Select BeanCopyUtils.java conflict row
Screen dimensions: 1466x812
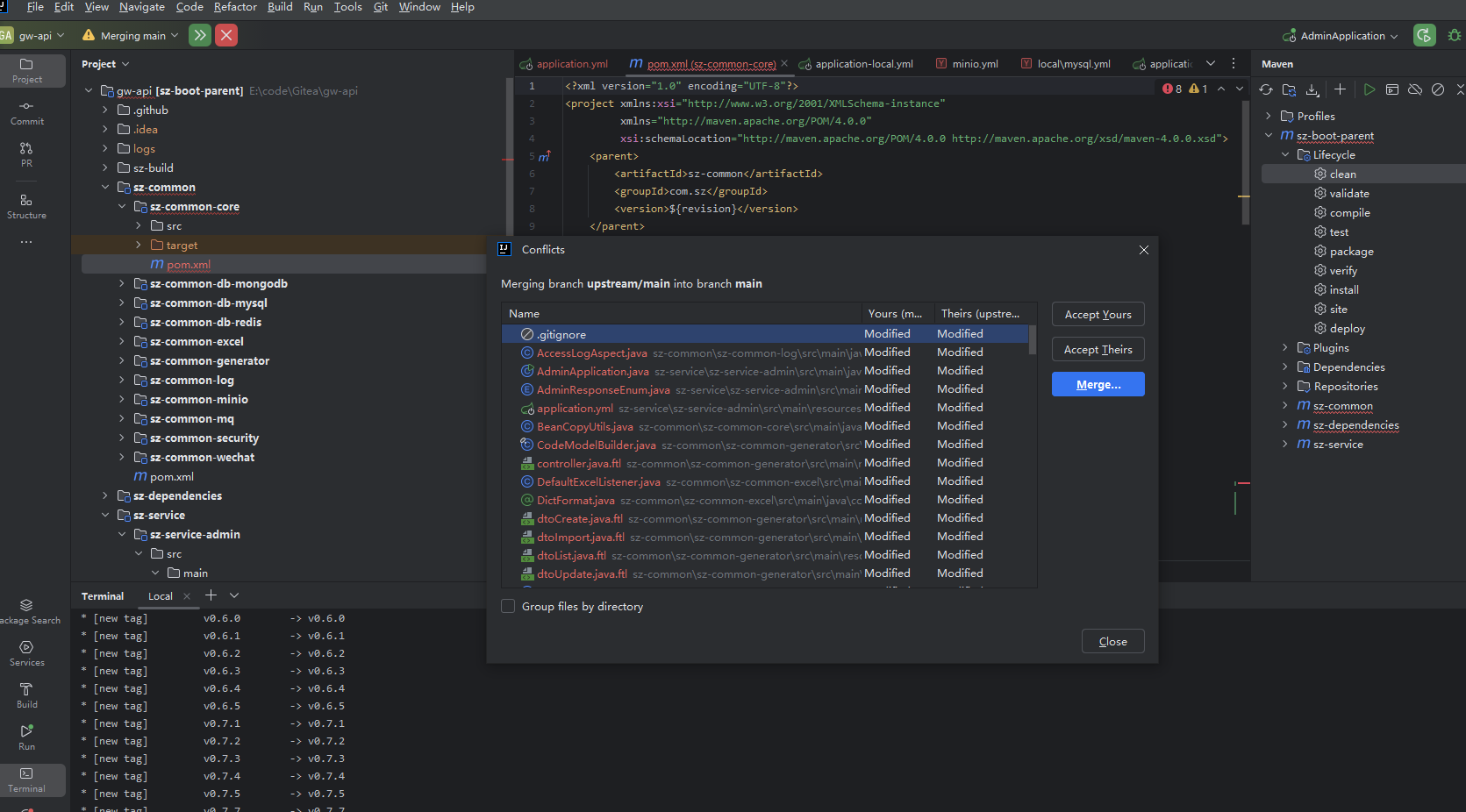tap(764, 426)
